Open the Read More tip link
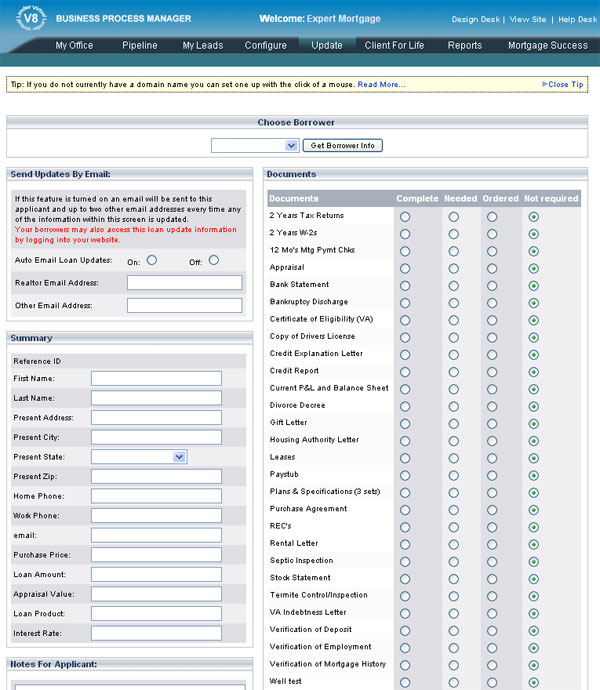Viewport: 600px width, 690px height. (381, 84)
